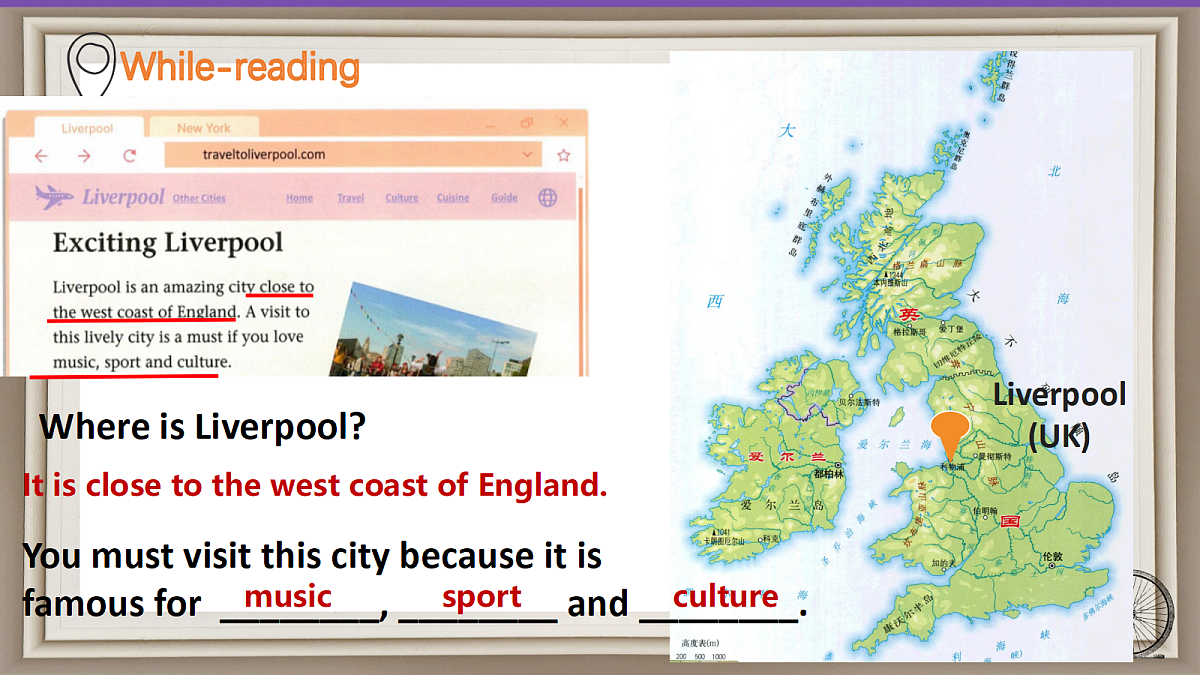1200x675 pixels.
Task: Open the Cuisine navigation link
Action: 453,198
